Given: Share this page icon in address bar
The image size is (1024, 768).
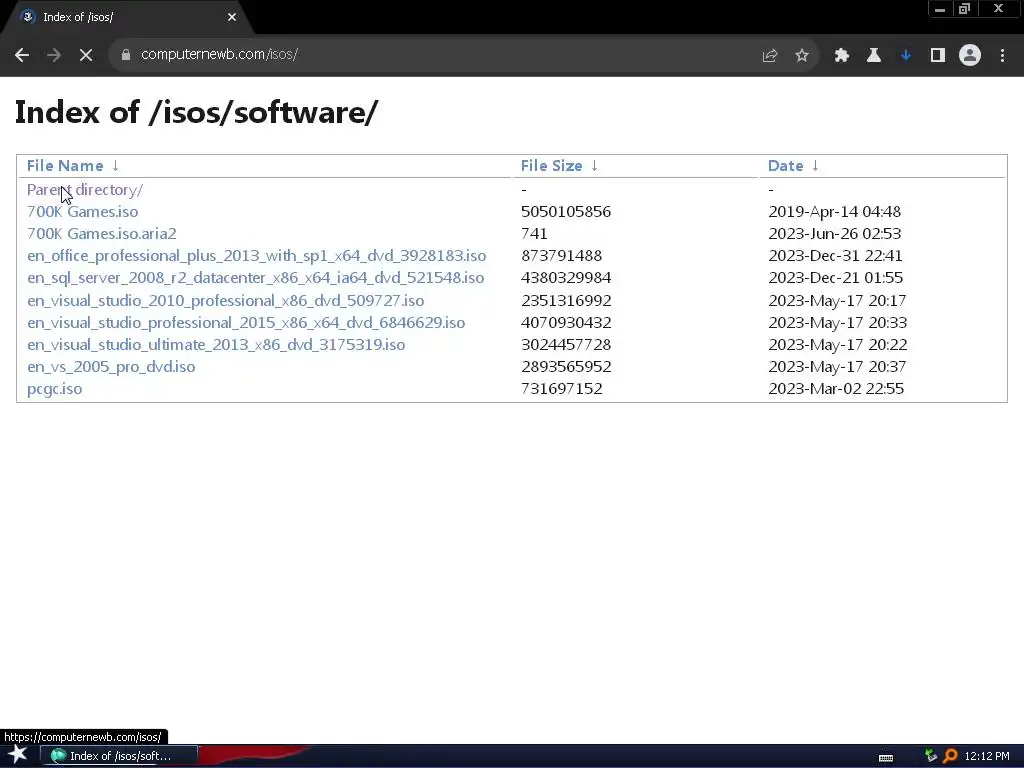Looking at the screenshot, I should [770, 56].
